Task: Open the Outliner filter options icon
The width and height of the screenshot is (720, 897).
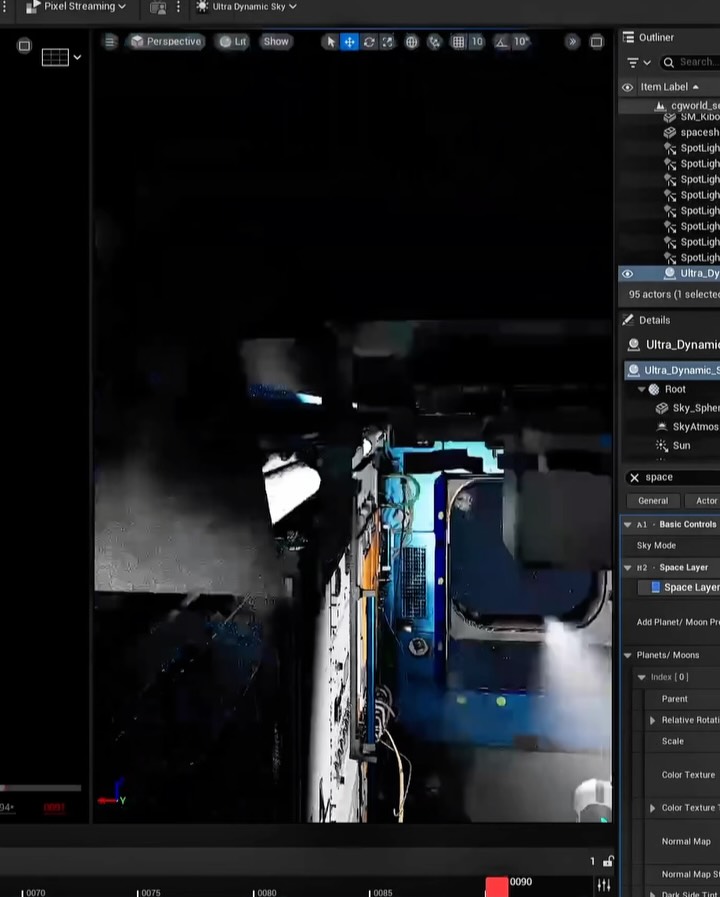Action: coord(632,62)
